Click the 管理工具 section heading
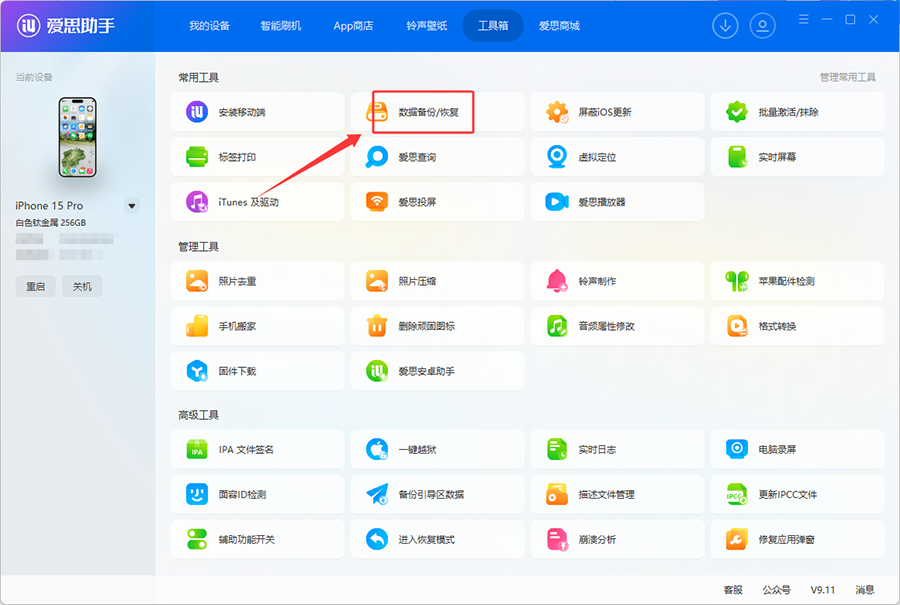 199,247
